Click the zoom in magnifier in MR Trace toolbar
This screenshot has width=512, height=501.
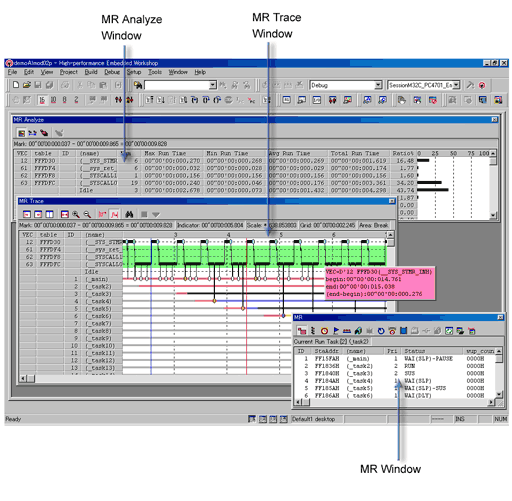click(76, 214)
